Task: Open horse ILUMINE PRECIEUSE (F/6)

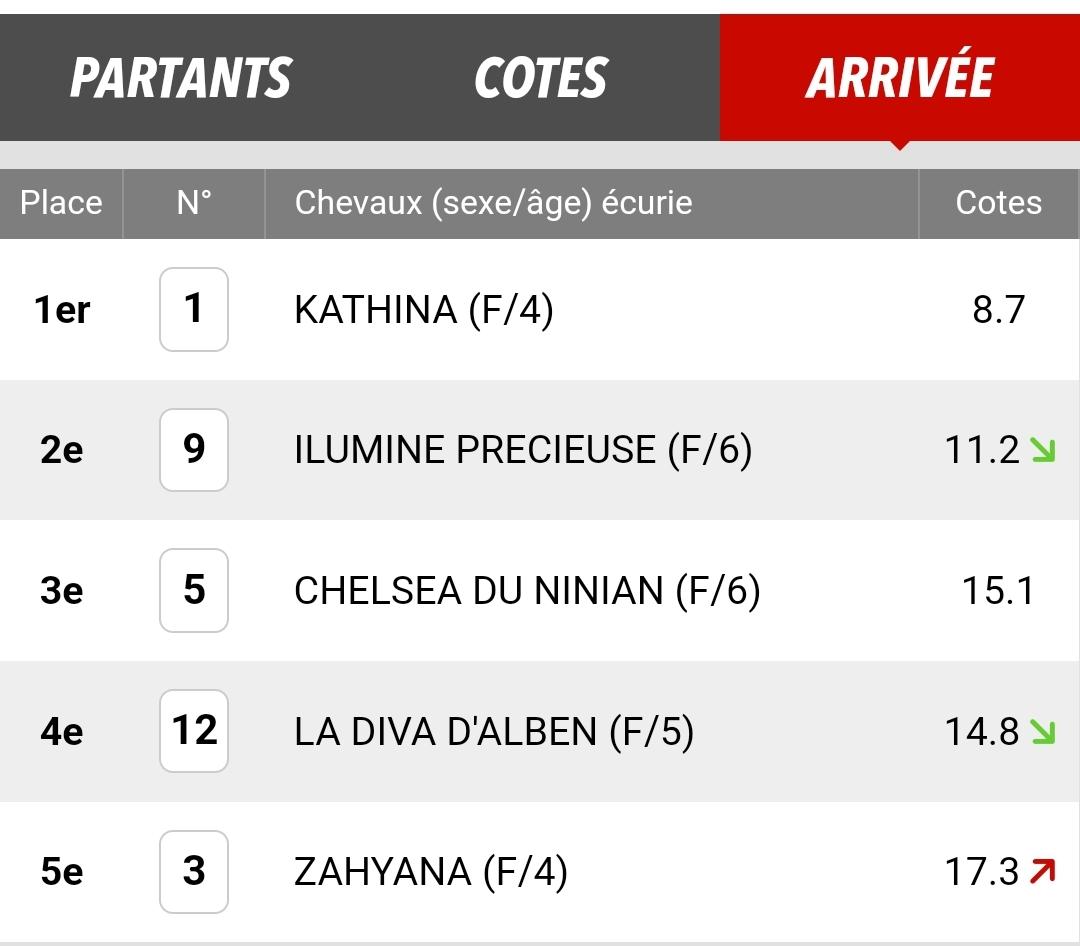Action: point(523,450)
